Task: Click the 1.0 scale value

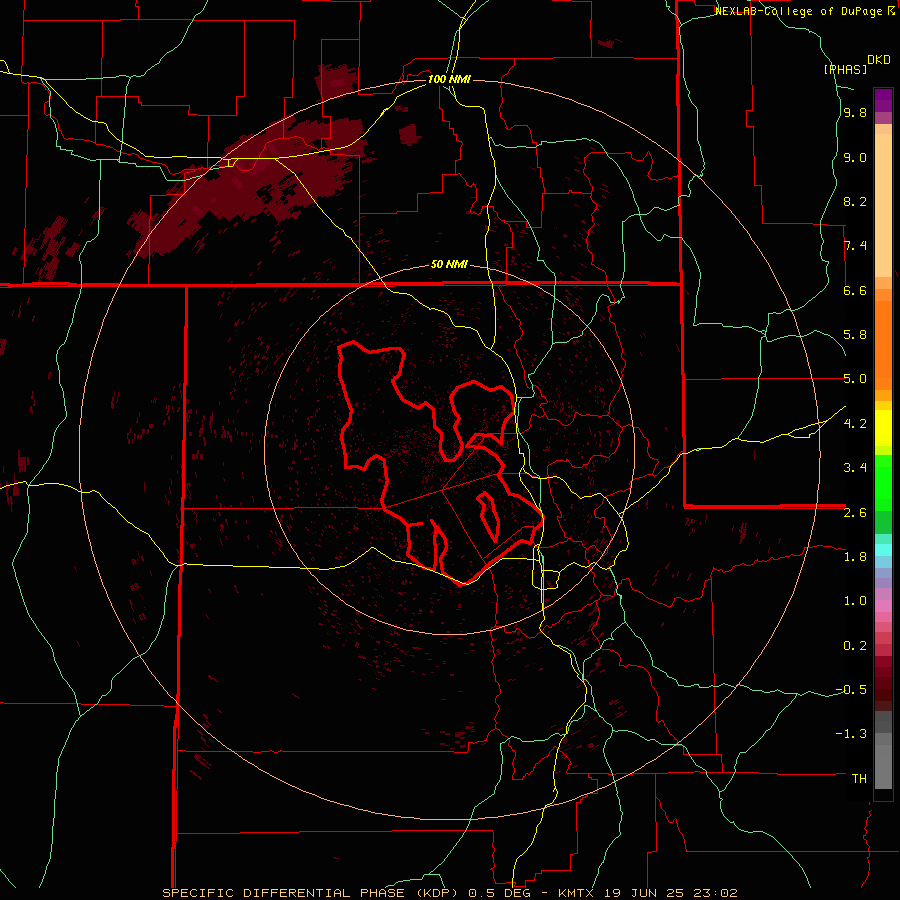Action: pyautogui.click(x=855, y=600)
